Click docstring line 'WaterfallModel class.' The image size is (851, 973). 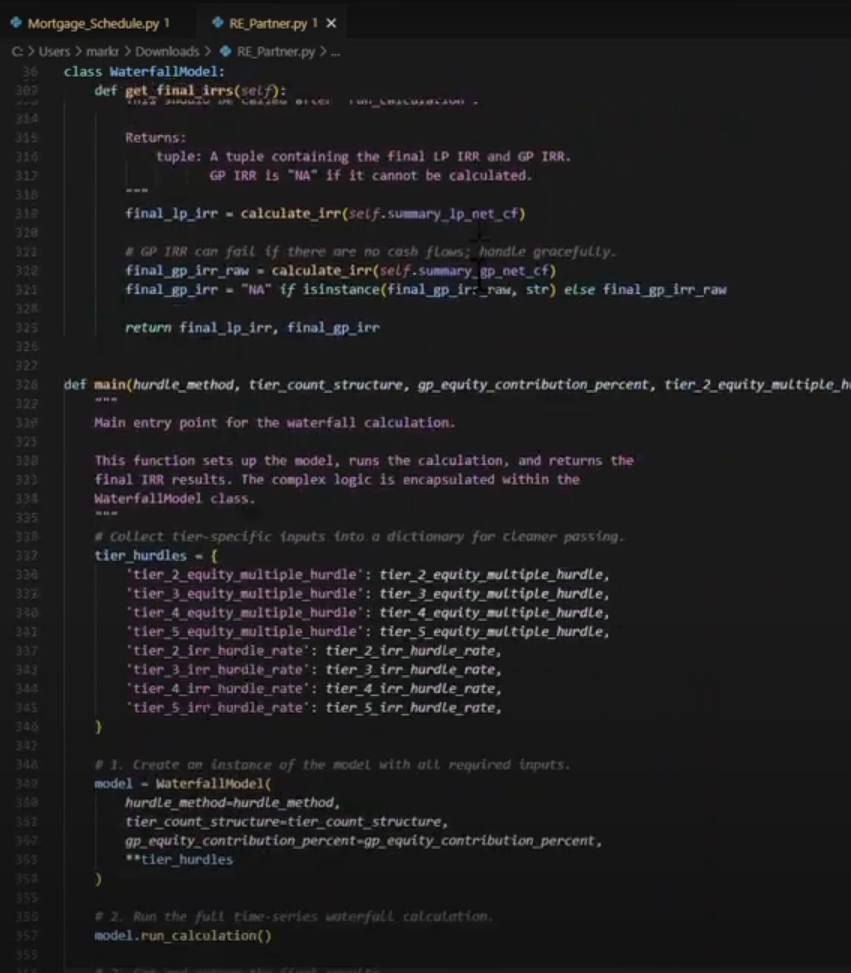[174, 498]
